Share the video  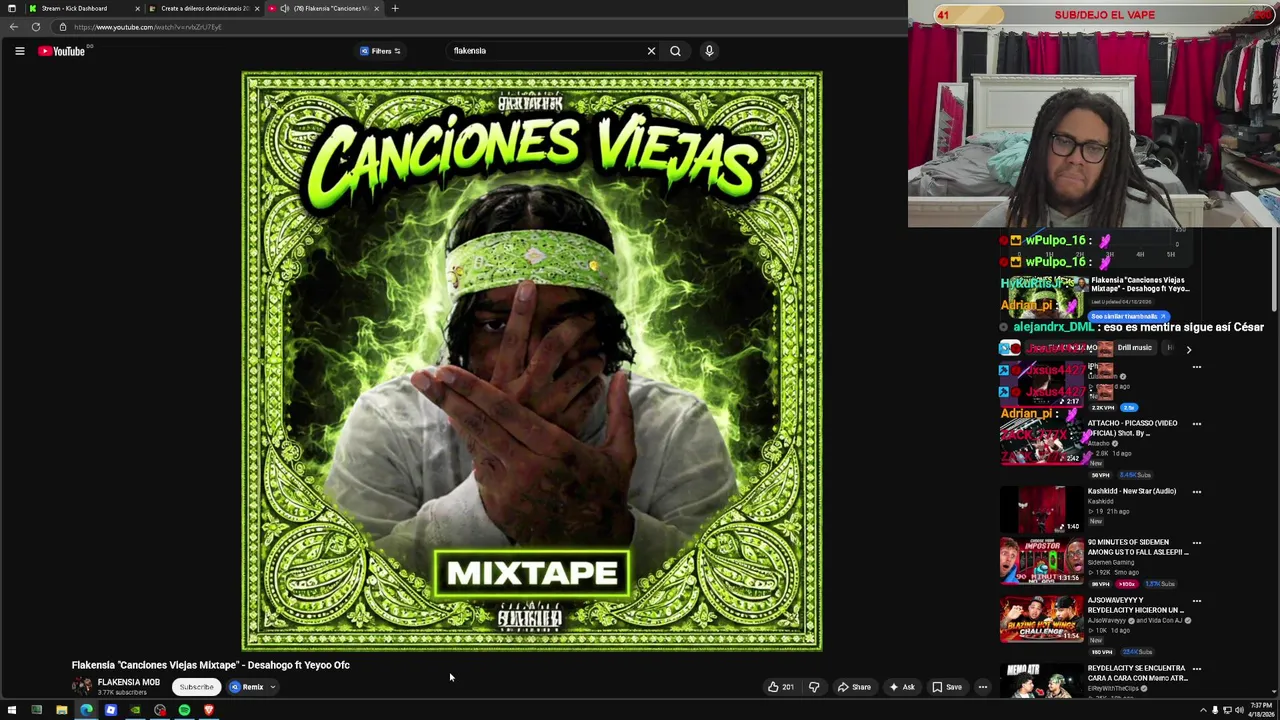pyautogui.click(x=854, y=687)
